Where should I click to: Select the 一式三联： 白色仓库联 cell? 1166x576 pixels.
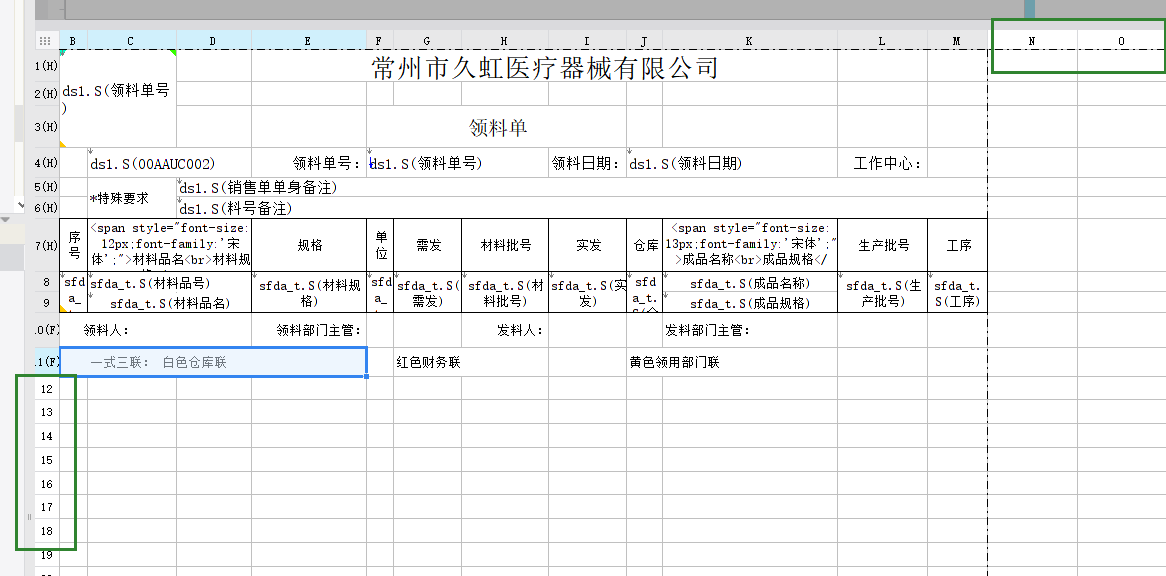point(213,362)
